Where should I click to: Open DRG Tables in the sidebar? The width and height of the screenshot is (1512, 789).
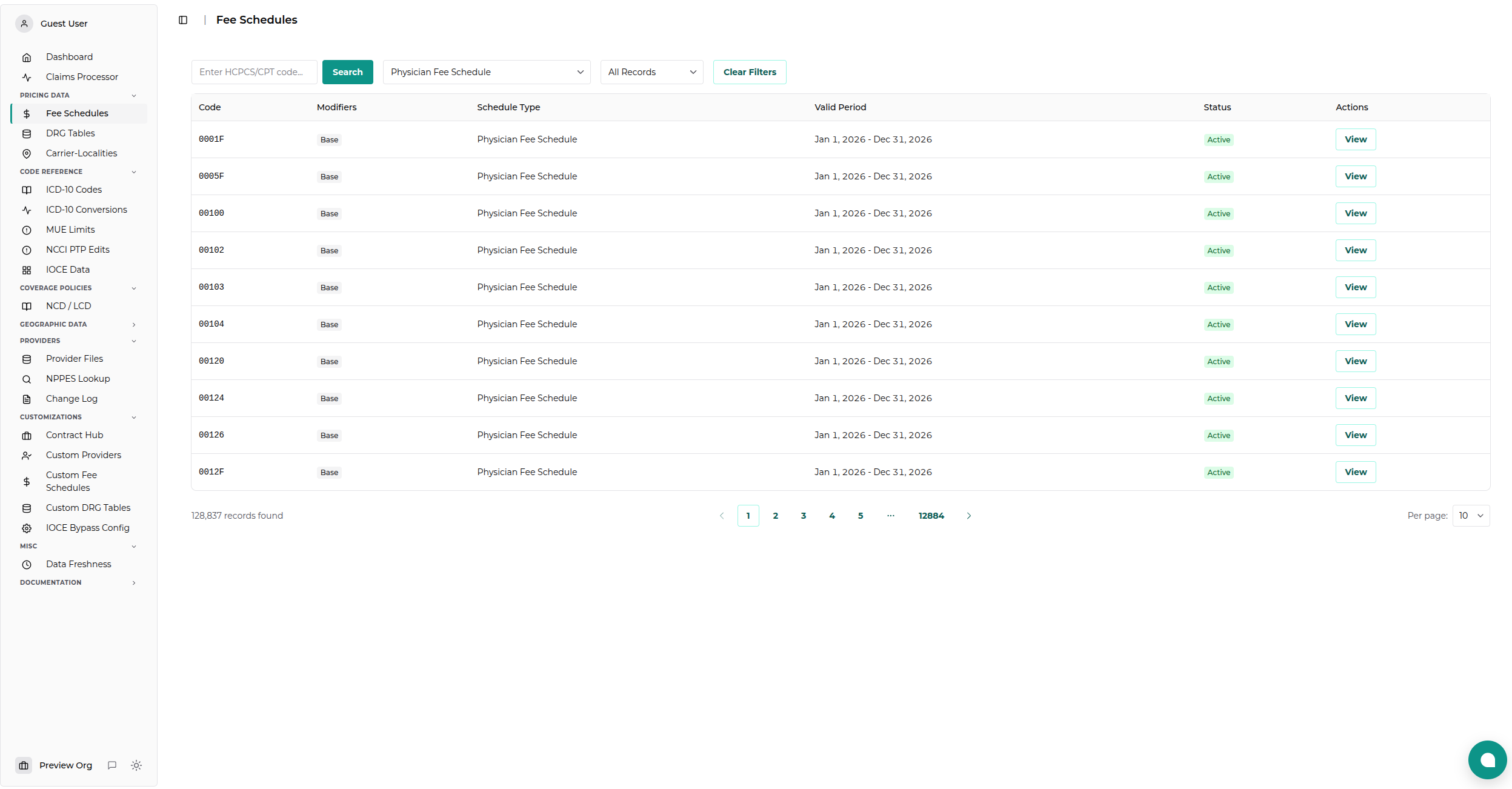79,133
